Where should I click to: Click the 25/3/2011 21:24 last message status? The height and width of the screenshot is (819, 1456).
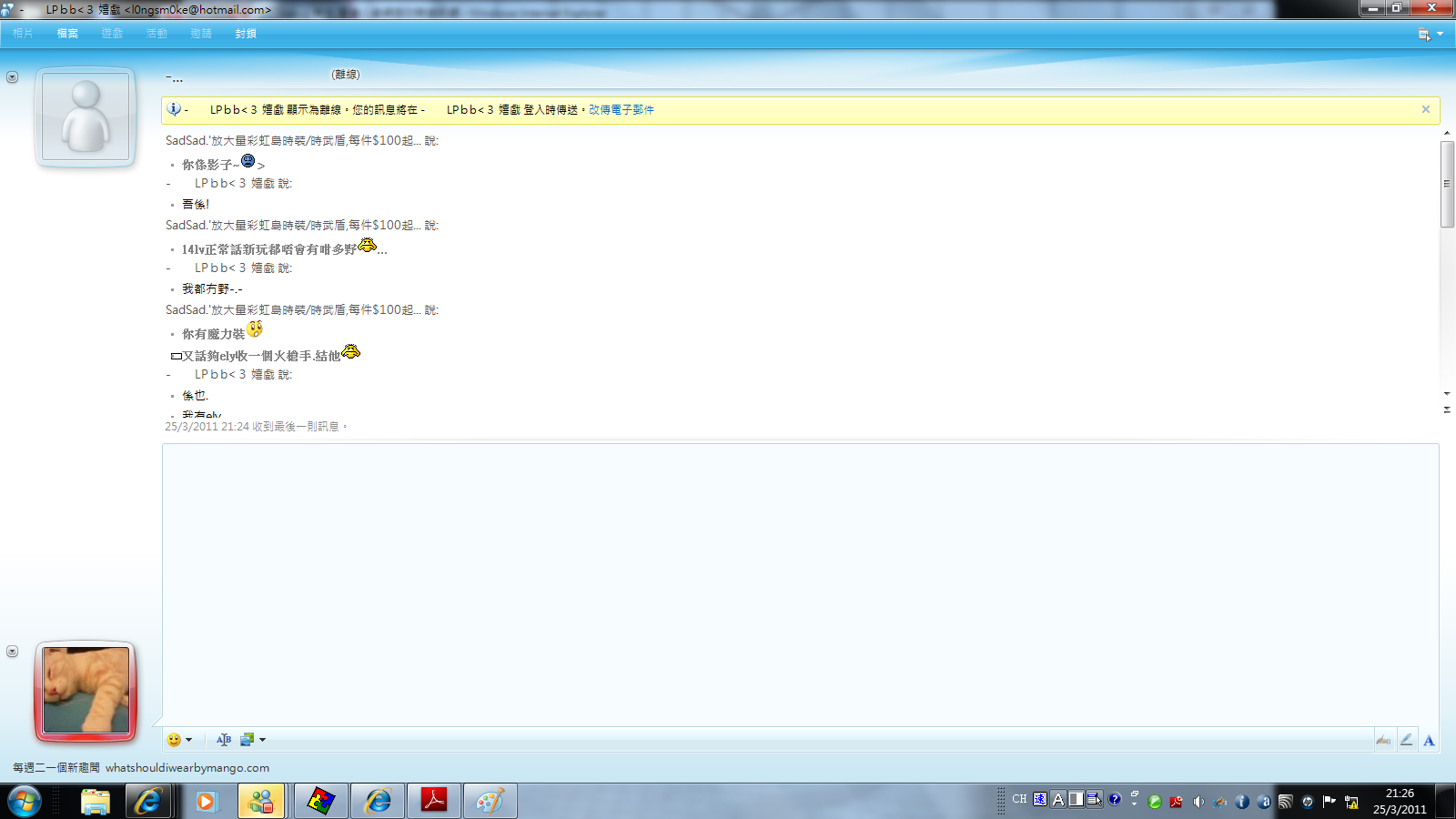click(x=255, y=427)
